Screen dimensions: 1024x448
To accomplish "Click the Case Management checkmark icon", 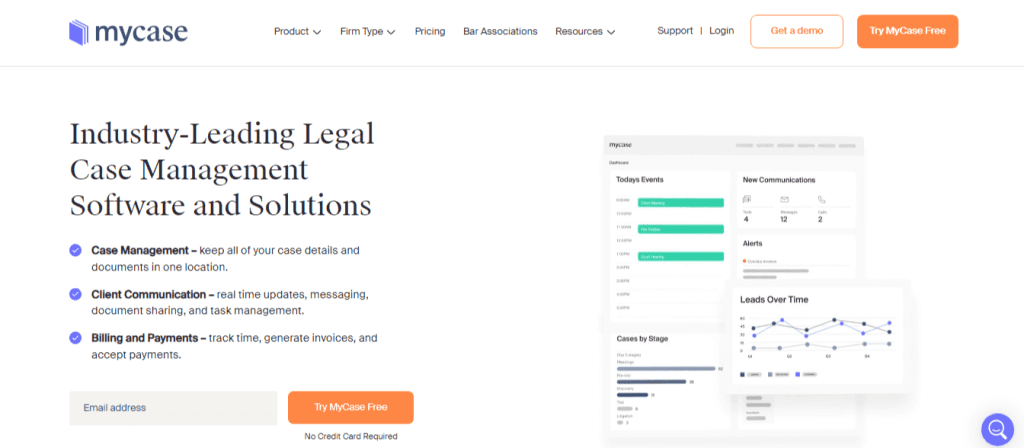I will (x=76, y=250).
